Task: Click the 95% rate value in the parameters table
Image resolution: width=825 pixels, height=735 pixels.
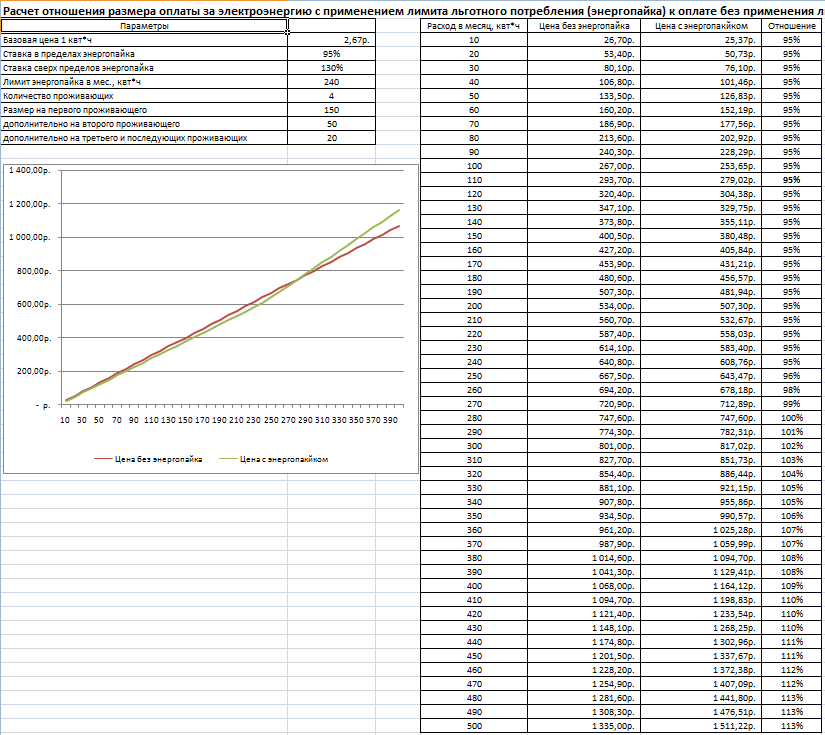Action: 331,54
